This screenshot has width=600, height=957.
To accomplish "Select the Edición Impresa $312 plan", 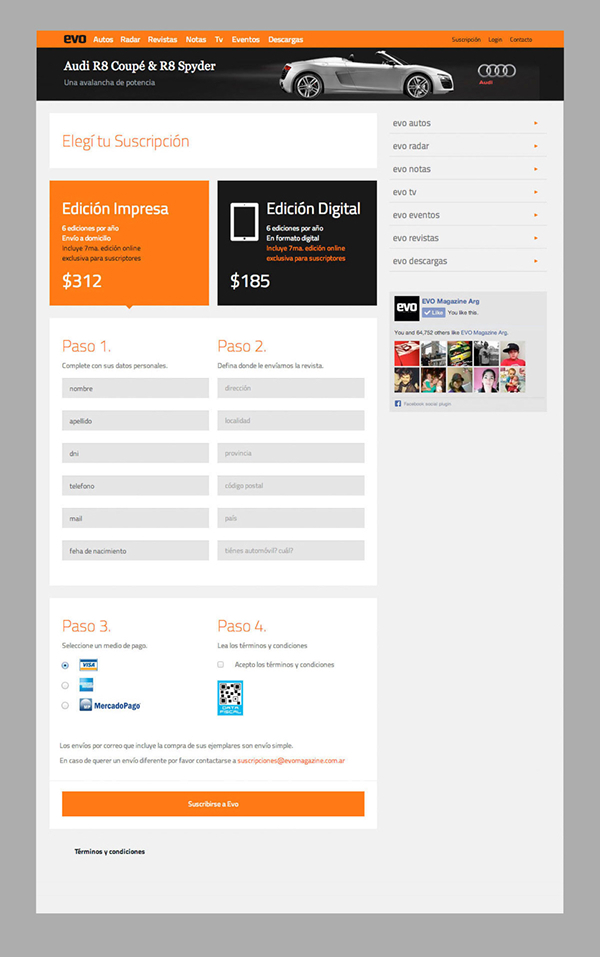I will coord(129,243).
